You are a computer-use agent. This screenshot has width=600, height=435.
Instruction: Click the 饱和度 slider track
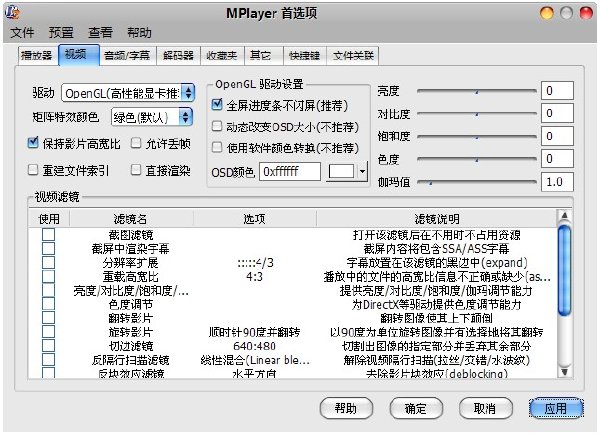tap(476, 137)
